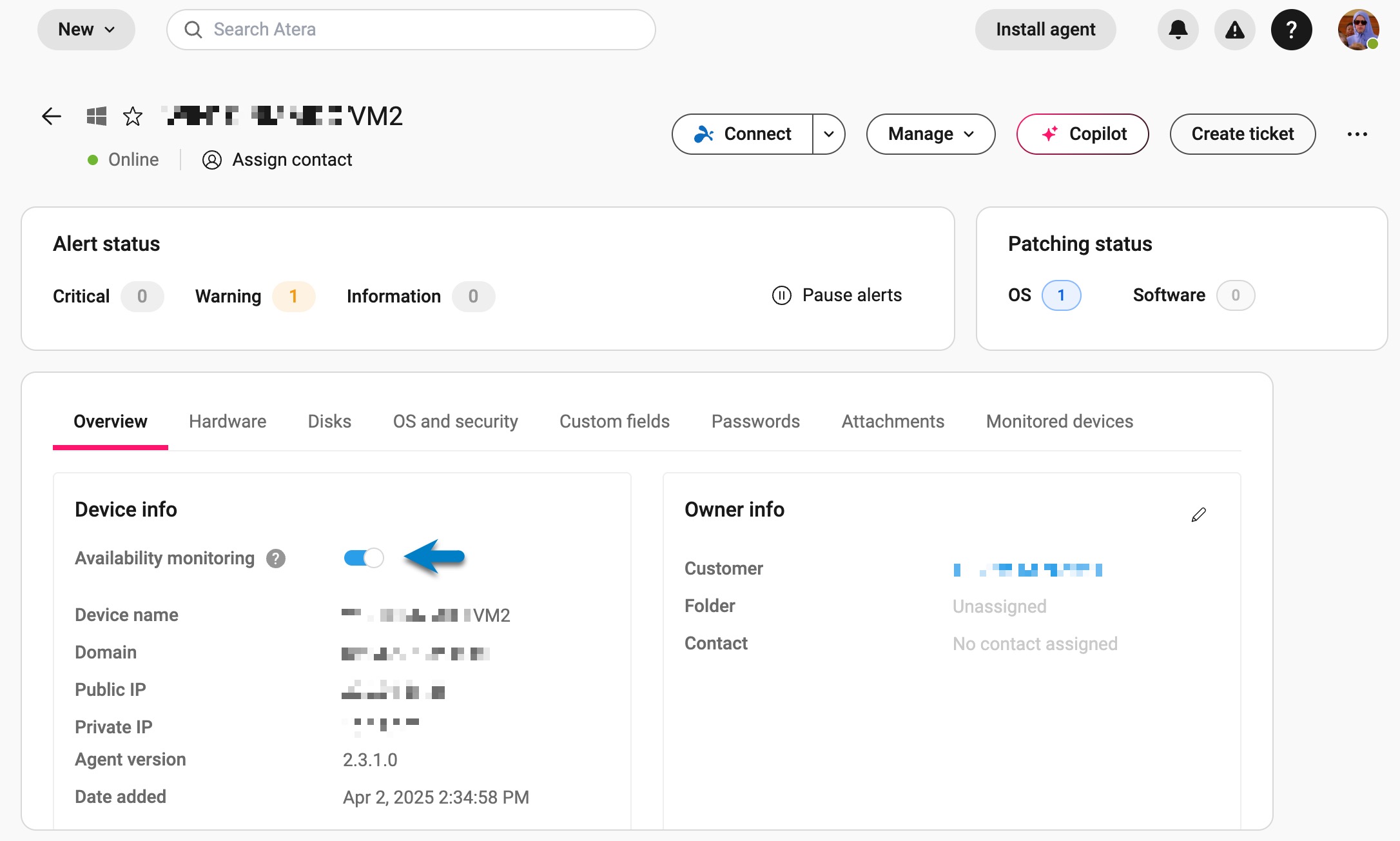The width and height of the screenshot is (1400, 841).
Task: Click the Device name value ending VM2
Action: (x=425, y=615)
